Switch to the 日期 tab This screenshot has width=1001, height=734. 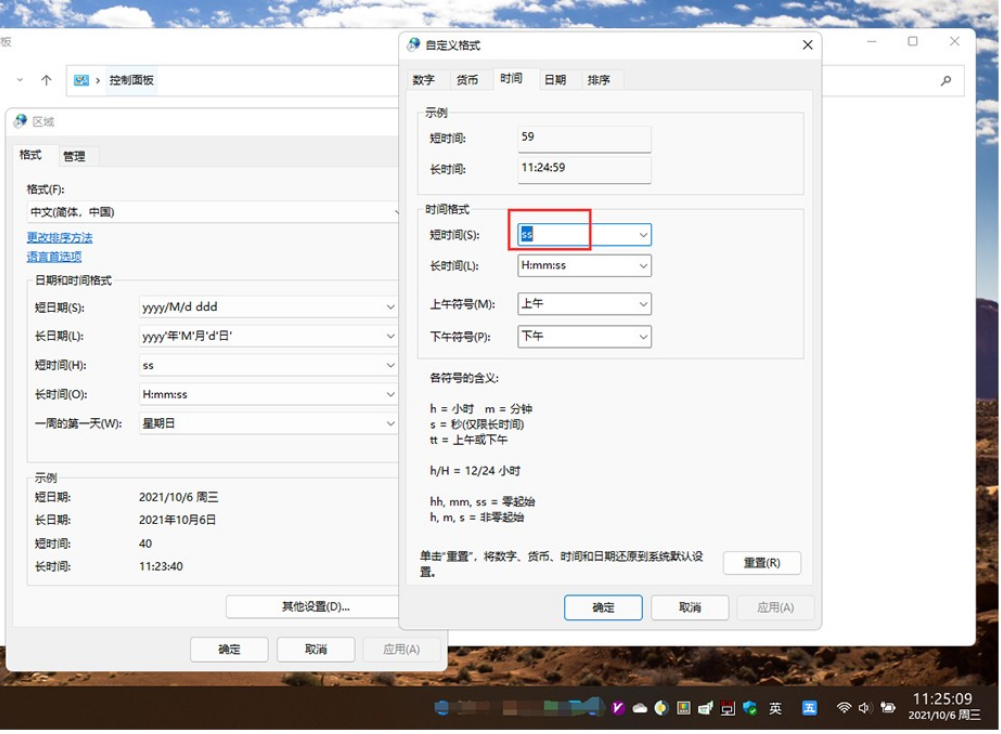coord(555,79)
